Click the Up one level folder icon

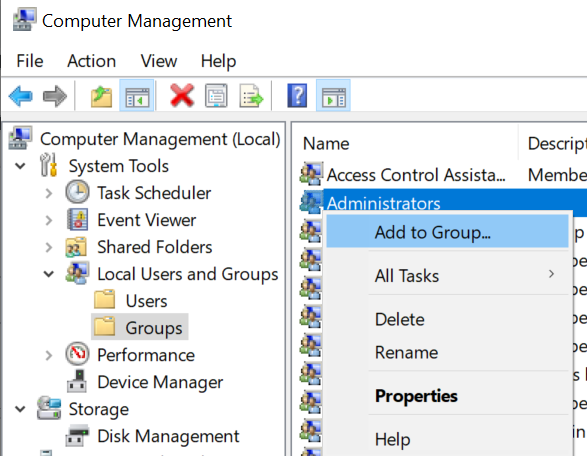[101, 96]
